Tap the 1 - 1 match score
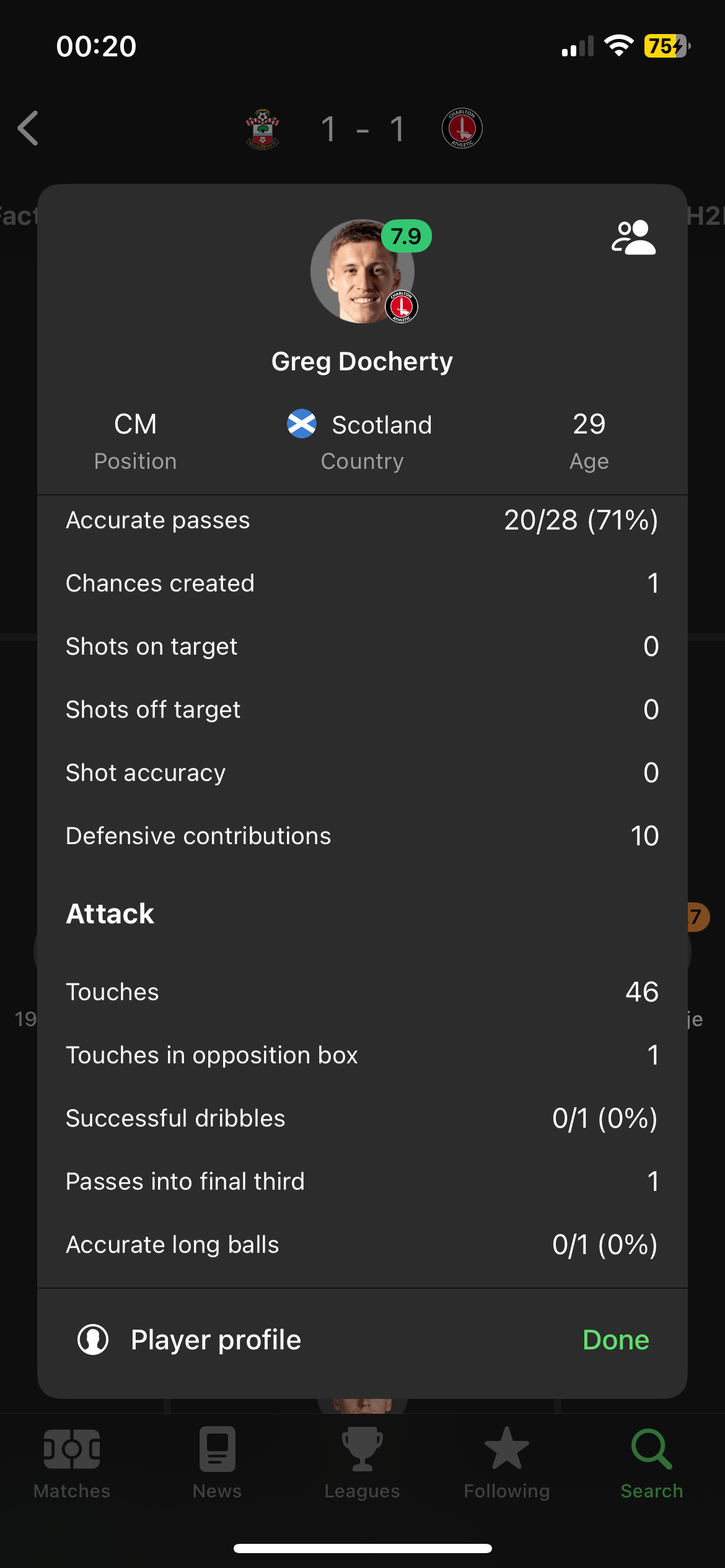This screenshot has width=725, height=1568. 362,129
